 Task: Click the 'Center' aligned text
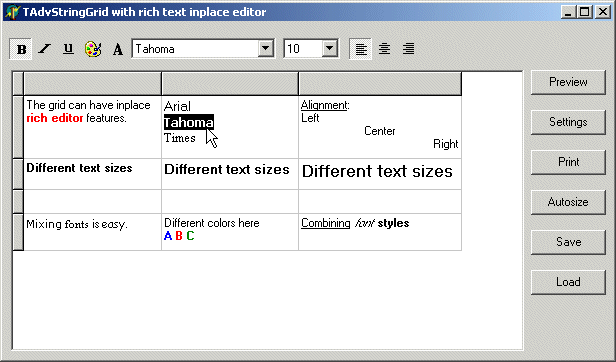pos(380,131)
